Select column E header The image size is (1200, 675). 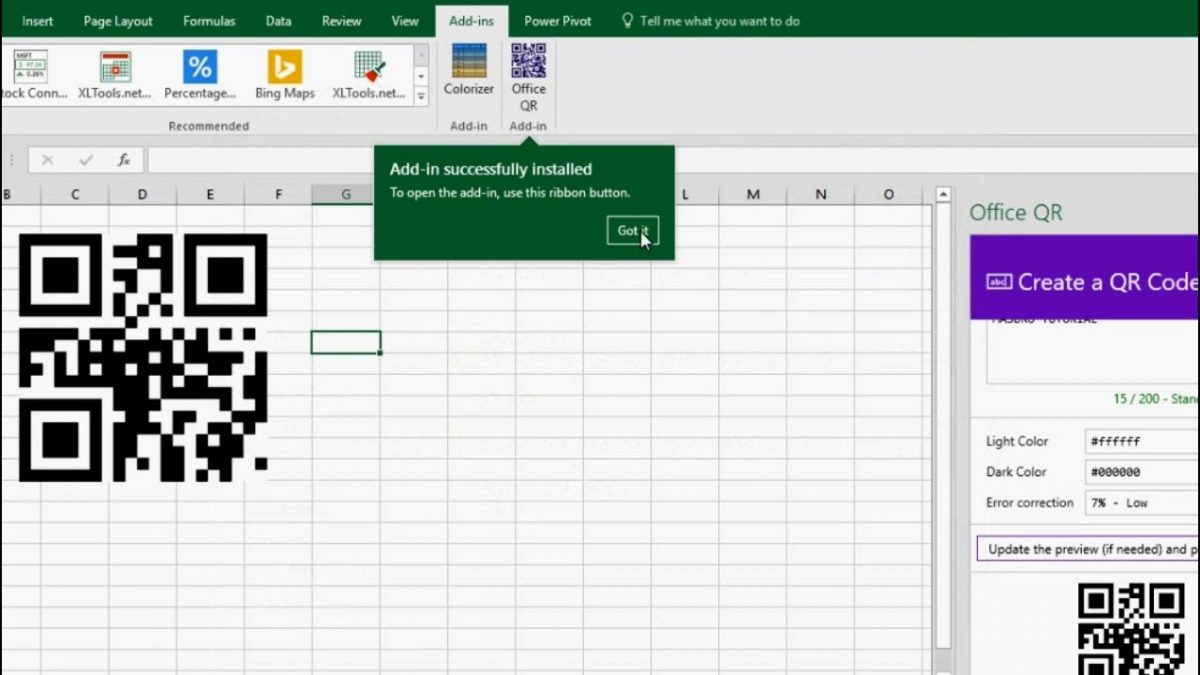(x=210, y=194)
